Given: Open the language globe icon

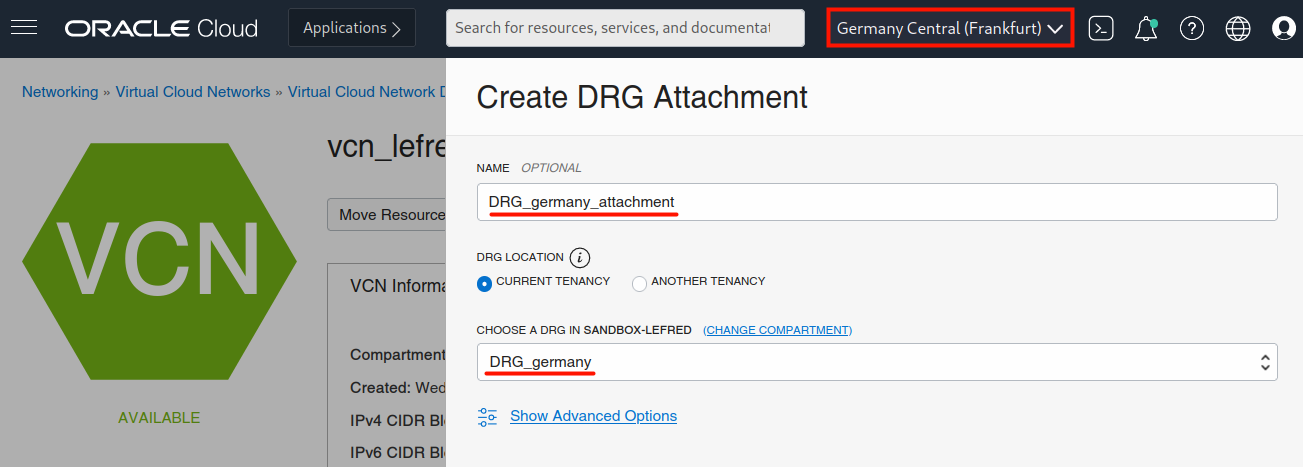Looking at the screenshot, I should click(1238, 28).
